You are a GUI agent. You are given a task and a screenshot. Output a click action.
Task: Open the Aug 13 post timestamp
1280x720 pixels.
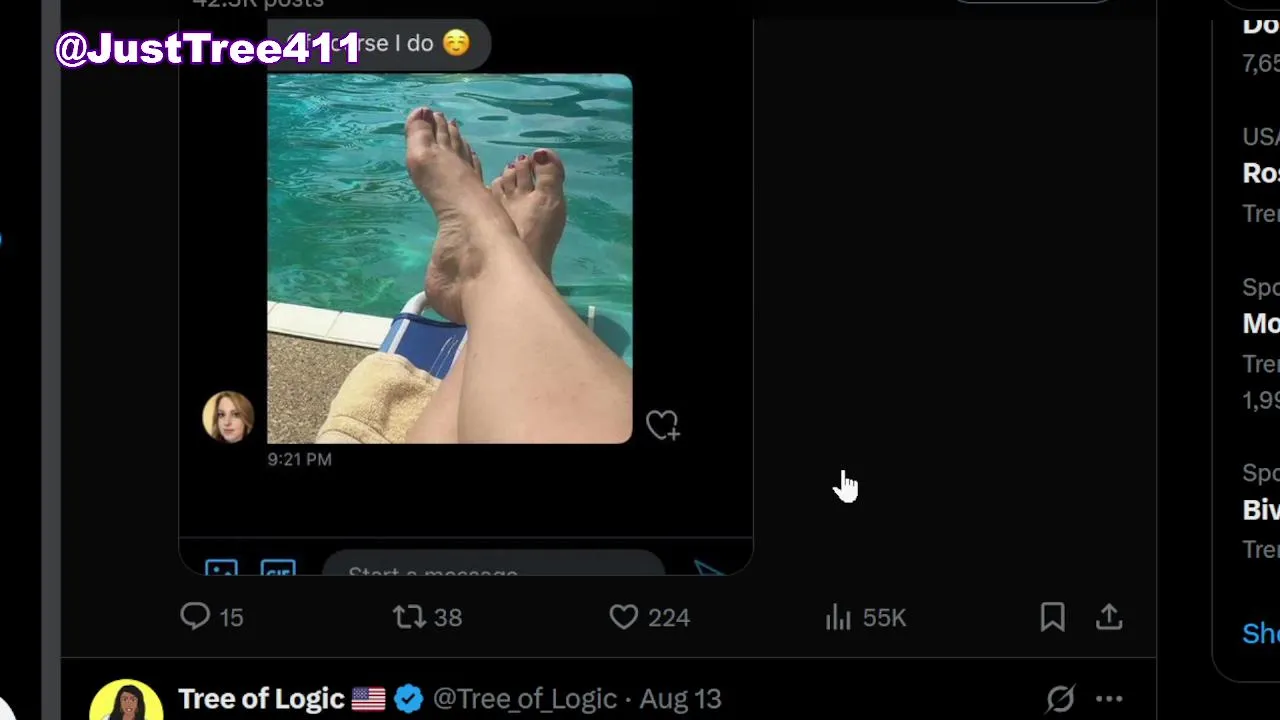[x=680, y=698]
